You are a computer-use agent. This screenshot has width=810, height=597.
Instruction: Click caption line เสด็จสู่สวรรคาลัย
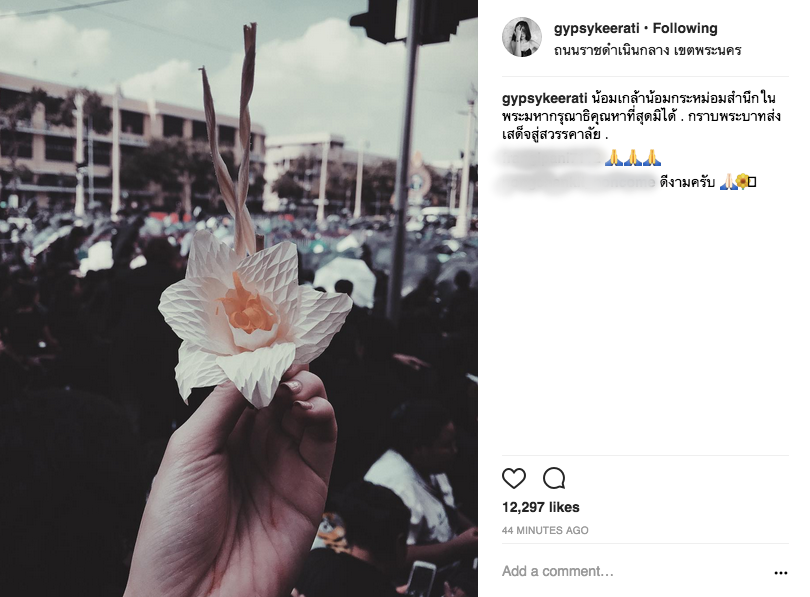pyautogui.click(x=555, y=134)
